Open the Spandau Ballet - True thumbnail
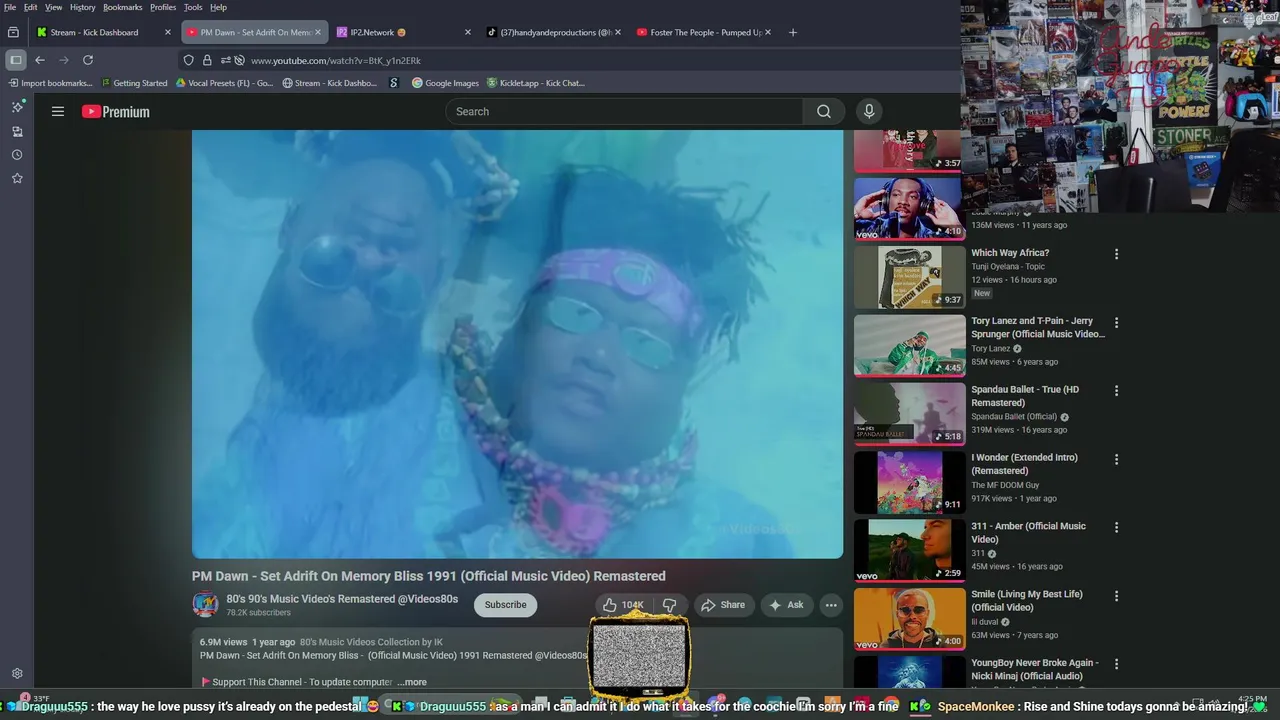1280x720 pixels. (909, 413)
